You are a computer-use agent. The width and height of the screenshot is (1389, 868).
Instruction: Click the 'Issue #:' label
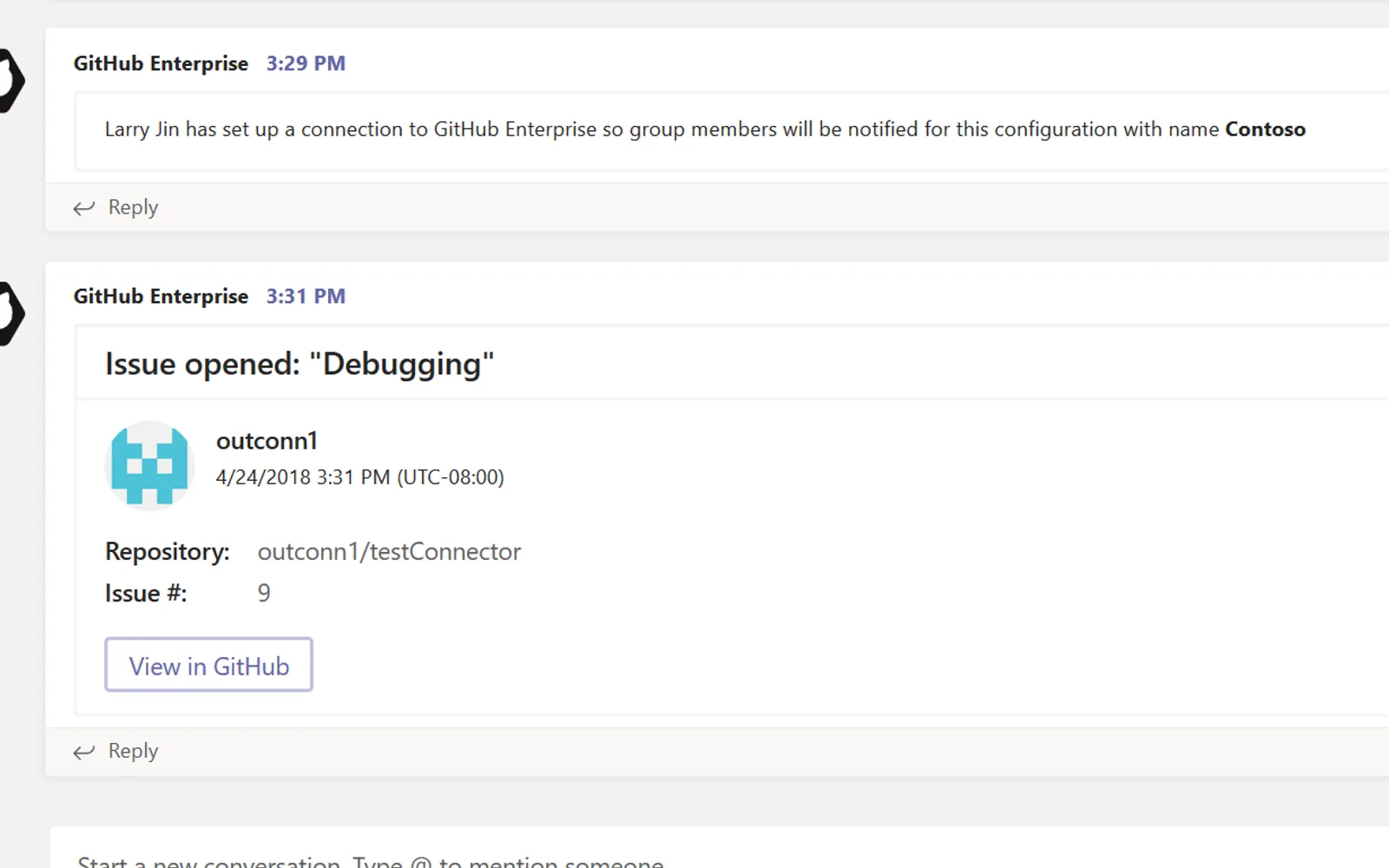[x=146, y=594]
